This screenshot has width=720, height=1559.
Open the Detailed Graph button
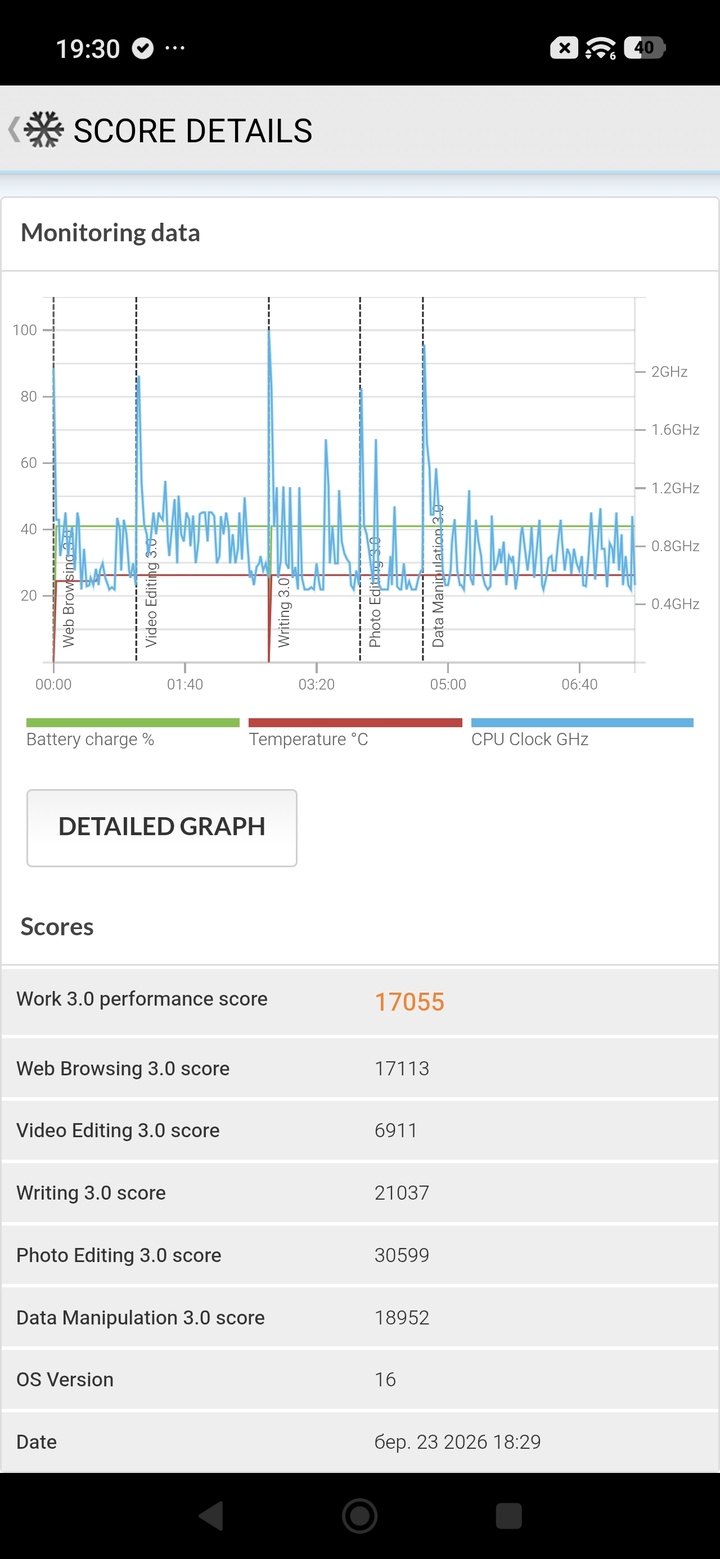coord(162,827)
